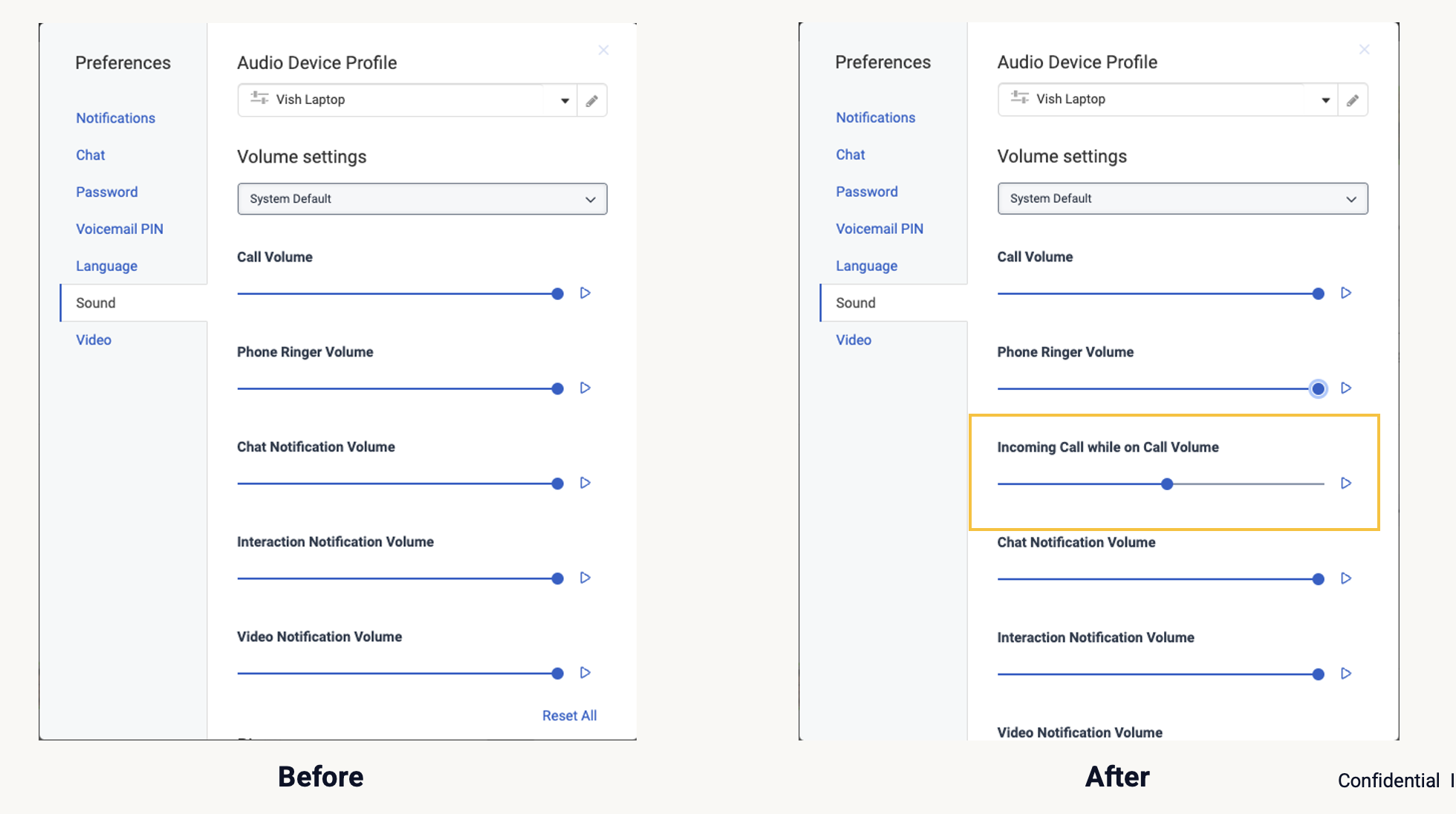Play Call Volume test sound in Before panel

[585, 293]
